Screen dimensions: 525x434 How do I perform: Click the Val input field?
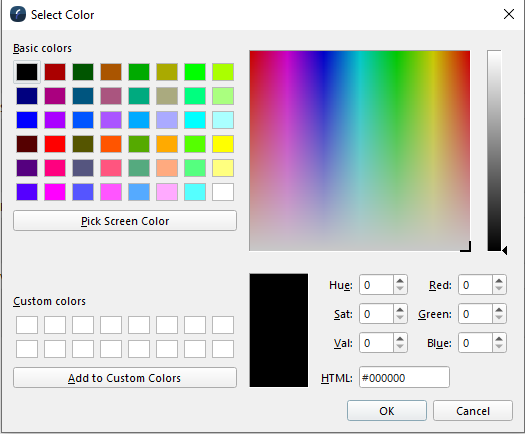coord(376,343)
